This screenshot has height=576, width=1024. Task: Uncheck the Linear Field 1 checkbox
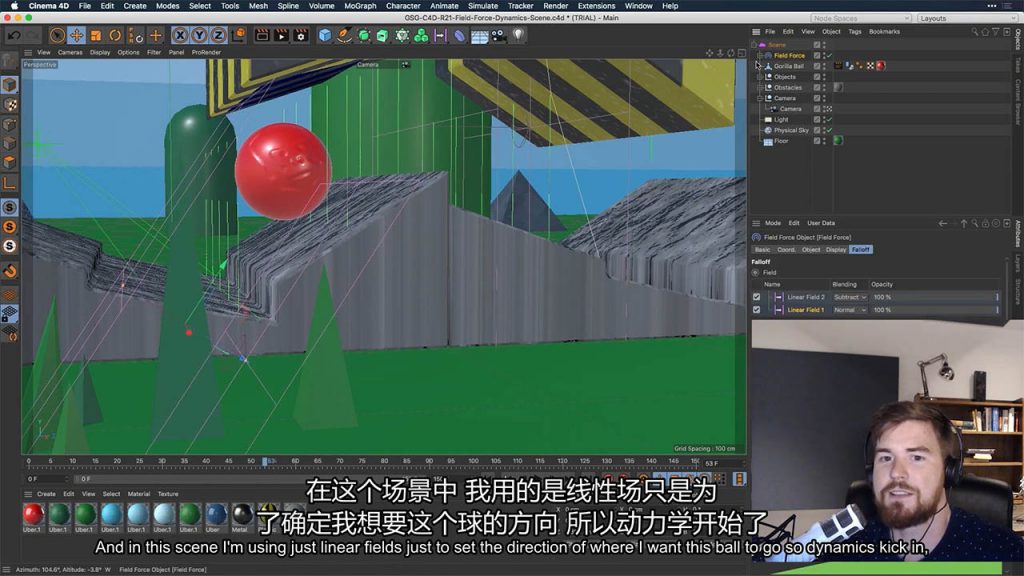tap(757, 310)
